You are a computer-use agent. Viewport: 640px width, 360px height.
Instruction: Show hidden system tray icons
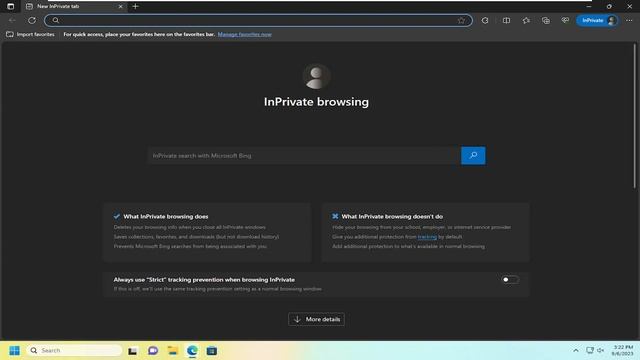coord(576,350)
